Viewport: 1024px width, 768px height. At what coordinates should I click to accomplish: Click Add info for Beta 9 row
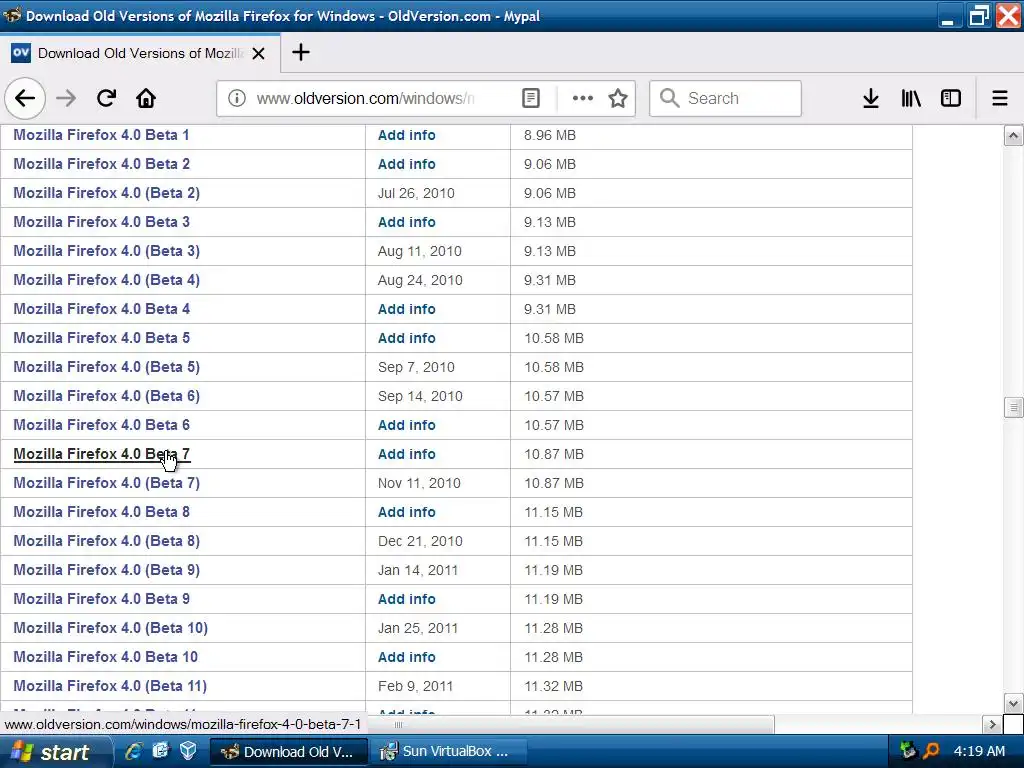406,599
